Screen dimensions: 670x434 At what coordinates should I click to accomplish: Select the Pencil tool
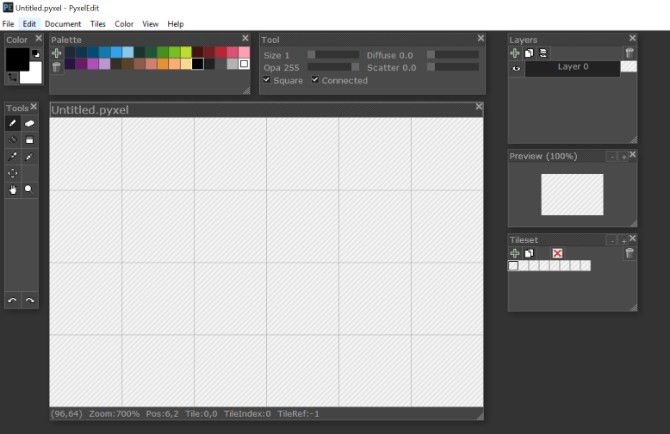[x=12, y=123]
